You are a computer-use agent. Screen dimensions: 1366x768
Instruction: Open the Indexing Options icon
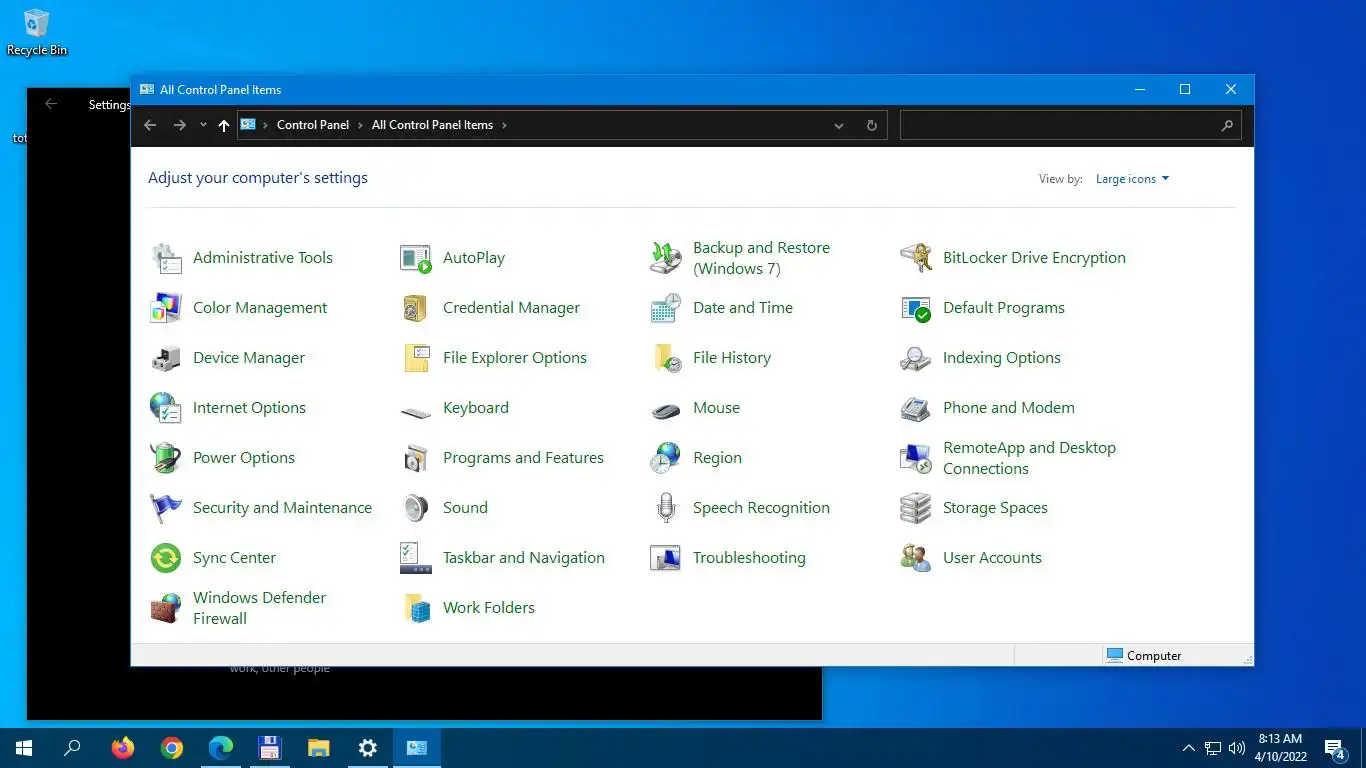pos(916,358)
